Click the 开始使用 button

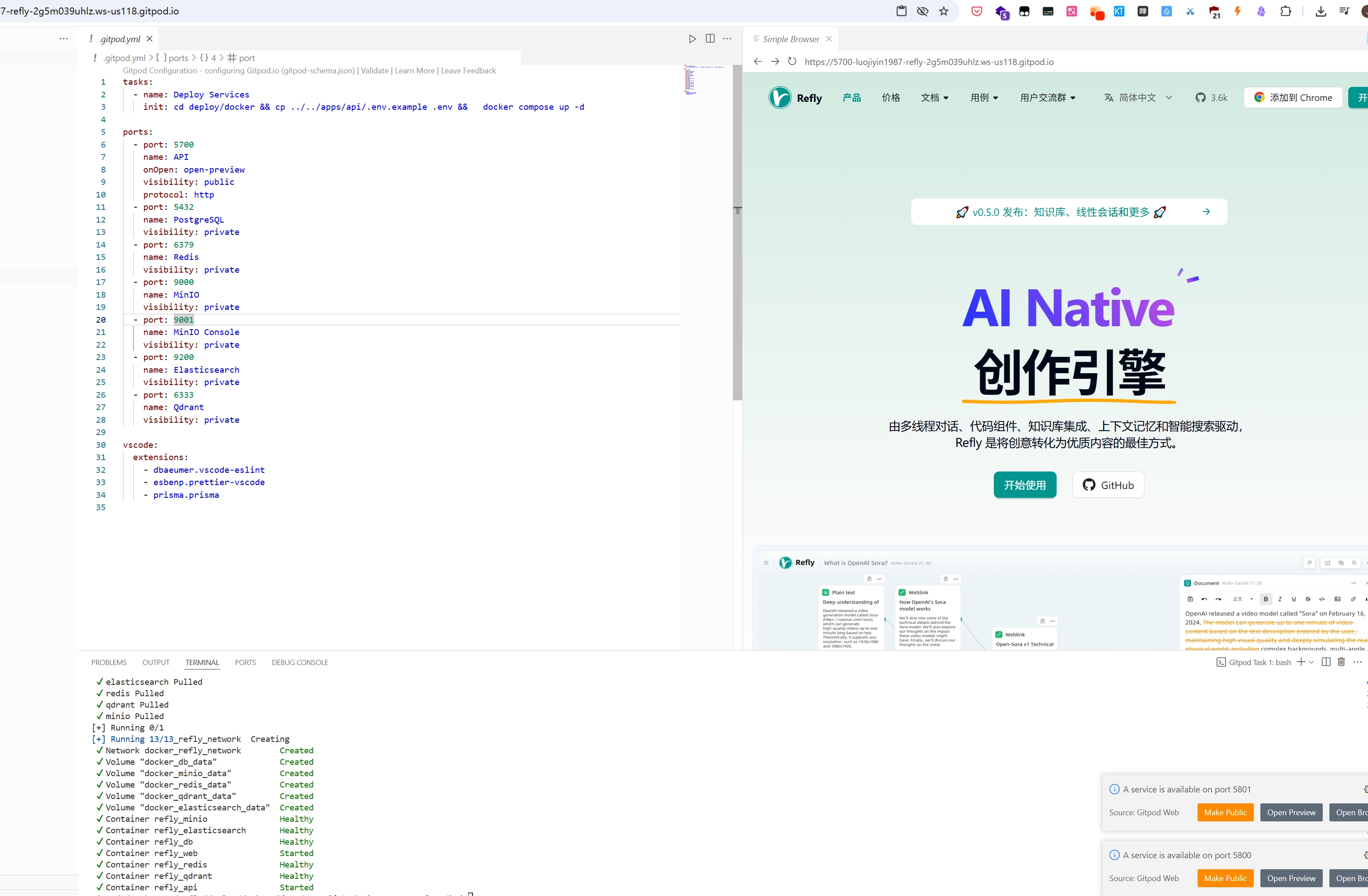coord(1024,485)
